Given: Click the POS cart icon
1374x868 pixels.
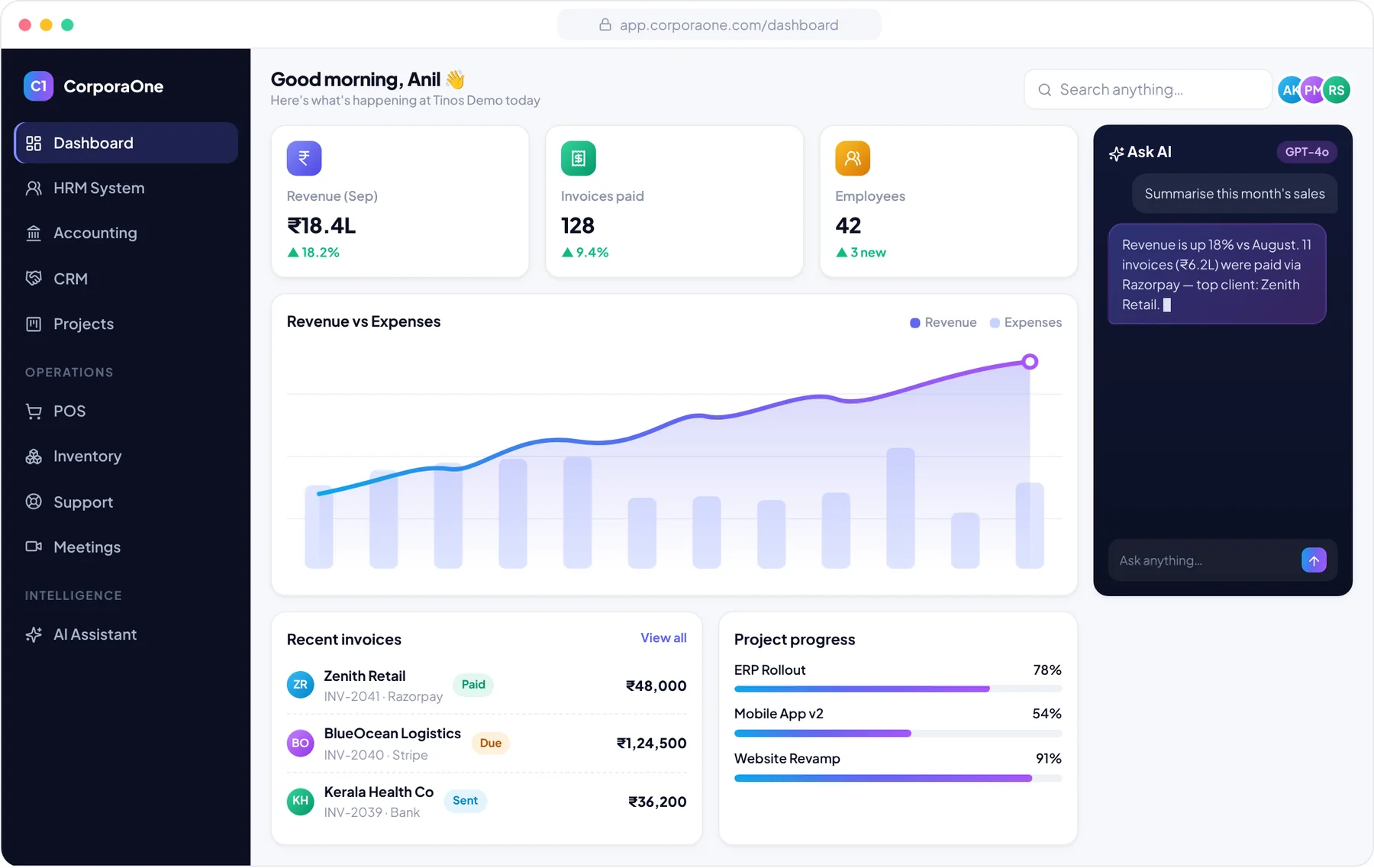Looking at the screenshot, I should 34,411.
